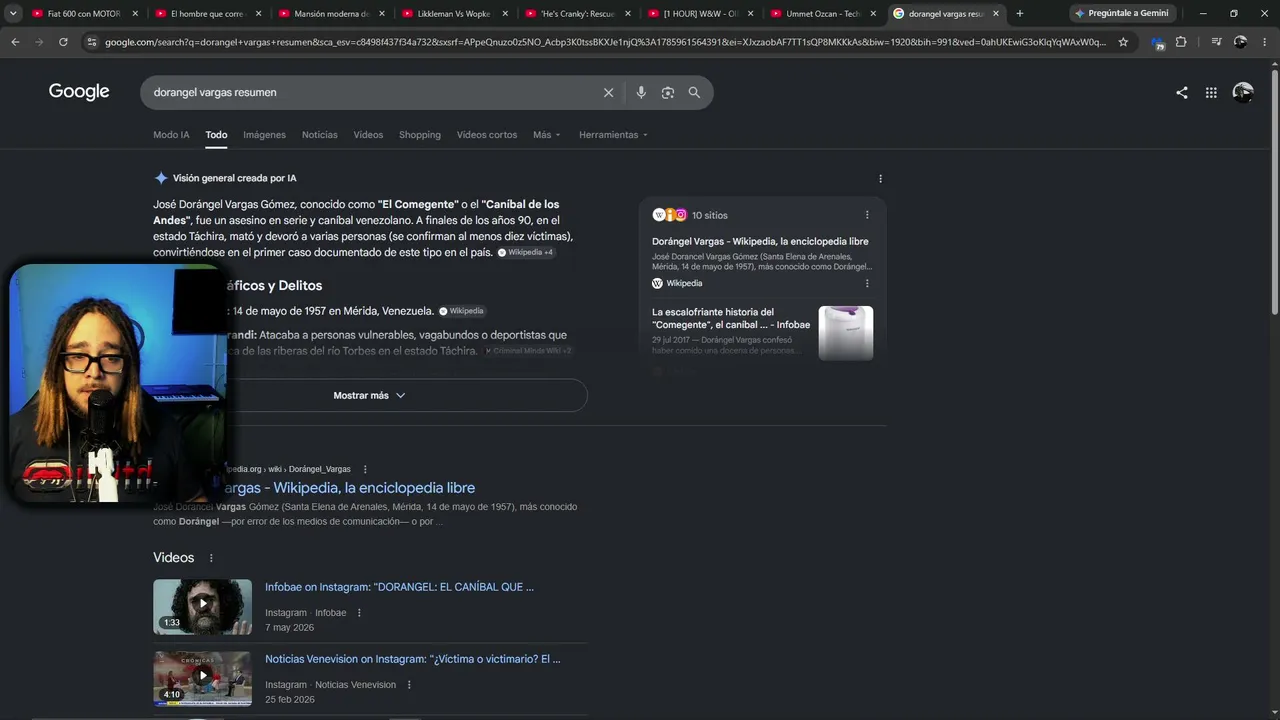Expand the Más search filter dropdown
Screen dimensions: 1280x720
coord(547,135)
